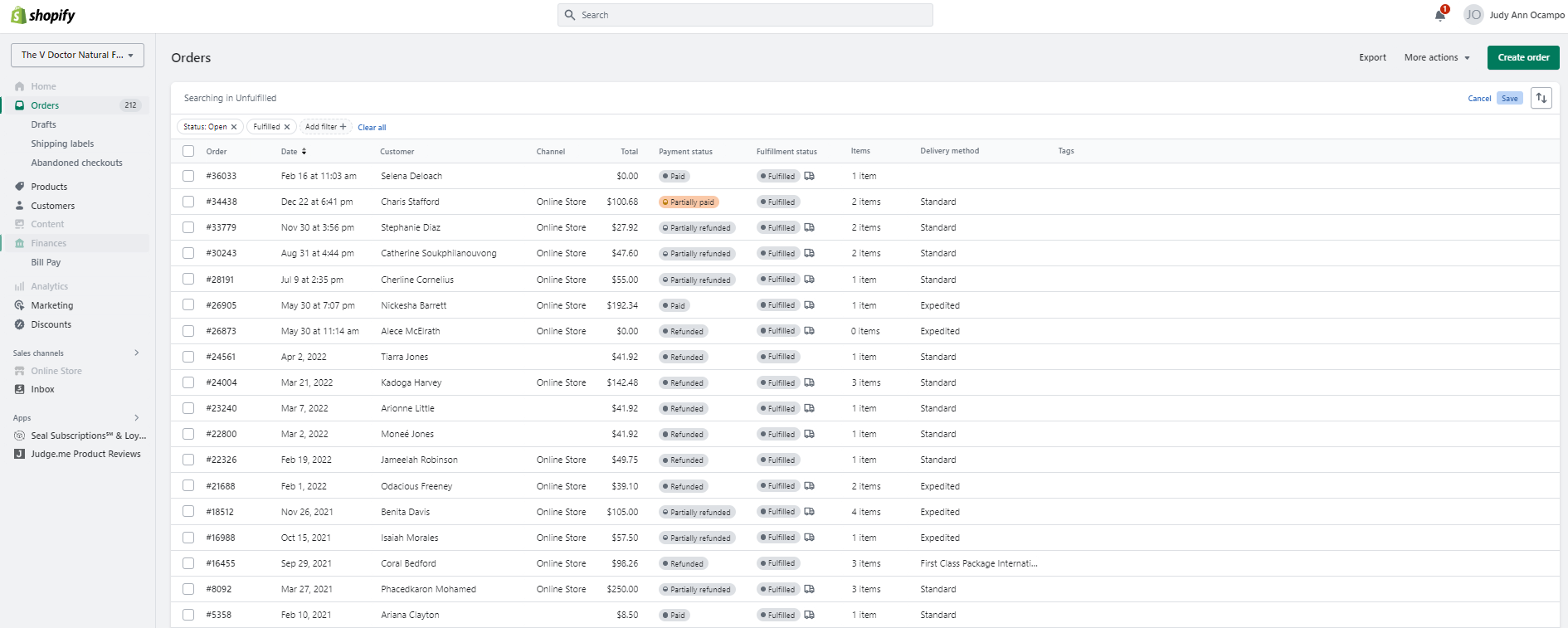Click delivery truck icon for order #36033
Viewport: 1568px width, 628px height.
810,176
